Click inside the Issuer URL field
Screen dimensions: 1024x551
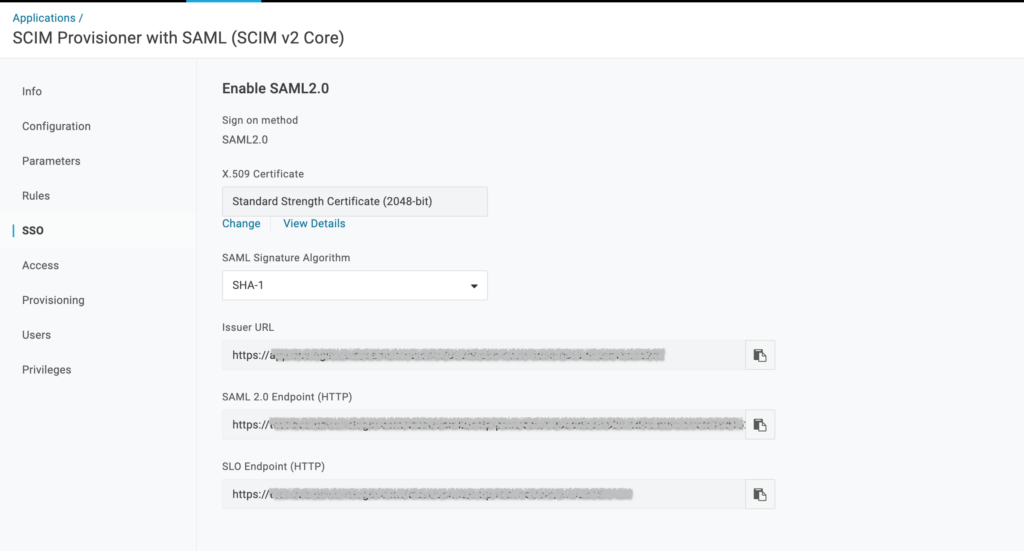click(x=483, y=355)
